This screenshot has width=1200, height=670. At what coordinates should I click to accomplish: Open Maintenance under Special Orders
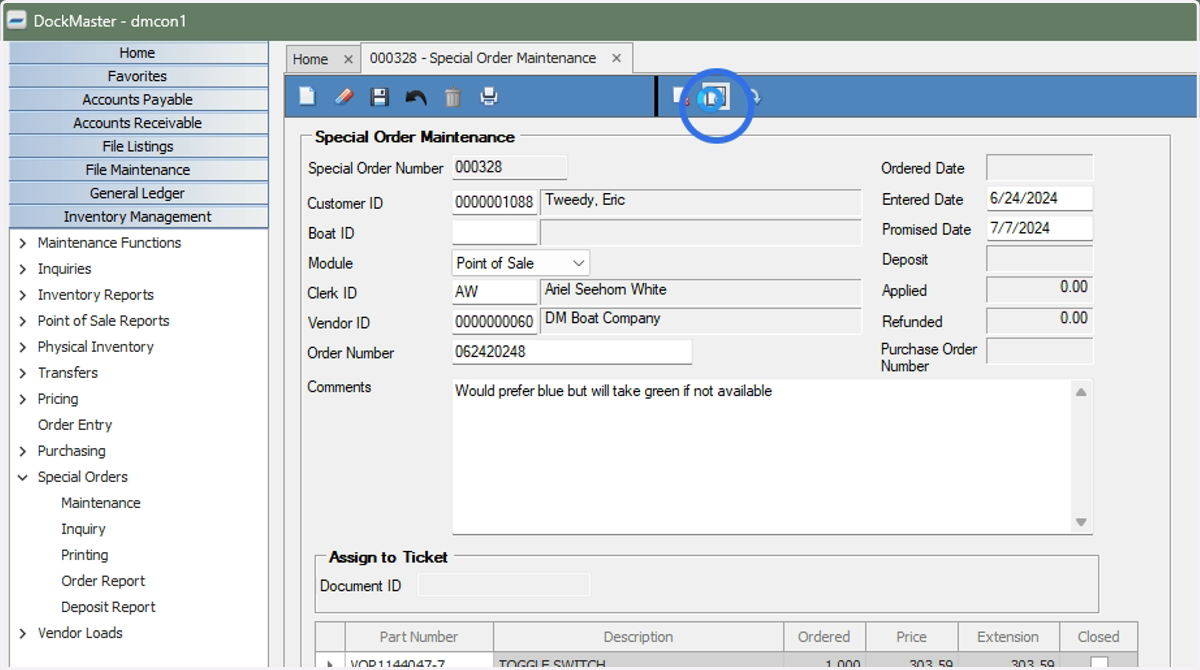click(x=101, y=503)
